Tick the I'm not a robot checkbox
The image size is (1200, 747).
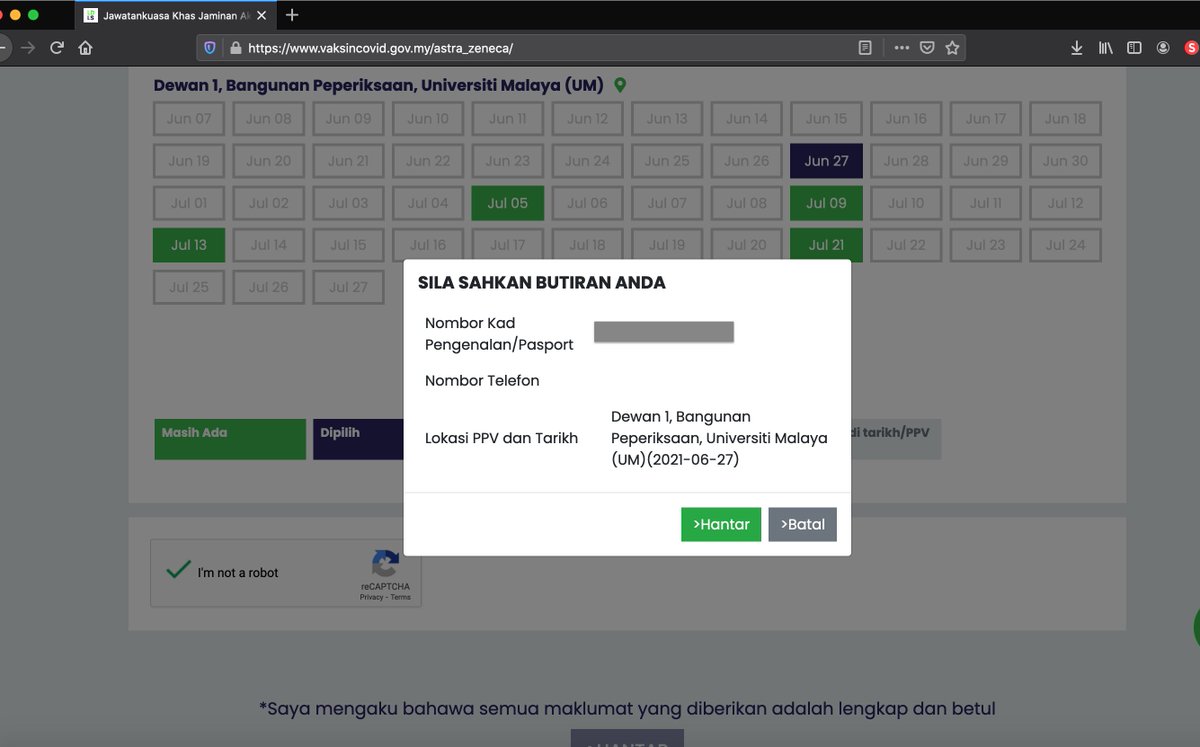tap(179, 571)
